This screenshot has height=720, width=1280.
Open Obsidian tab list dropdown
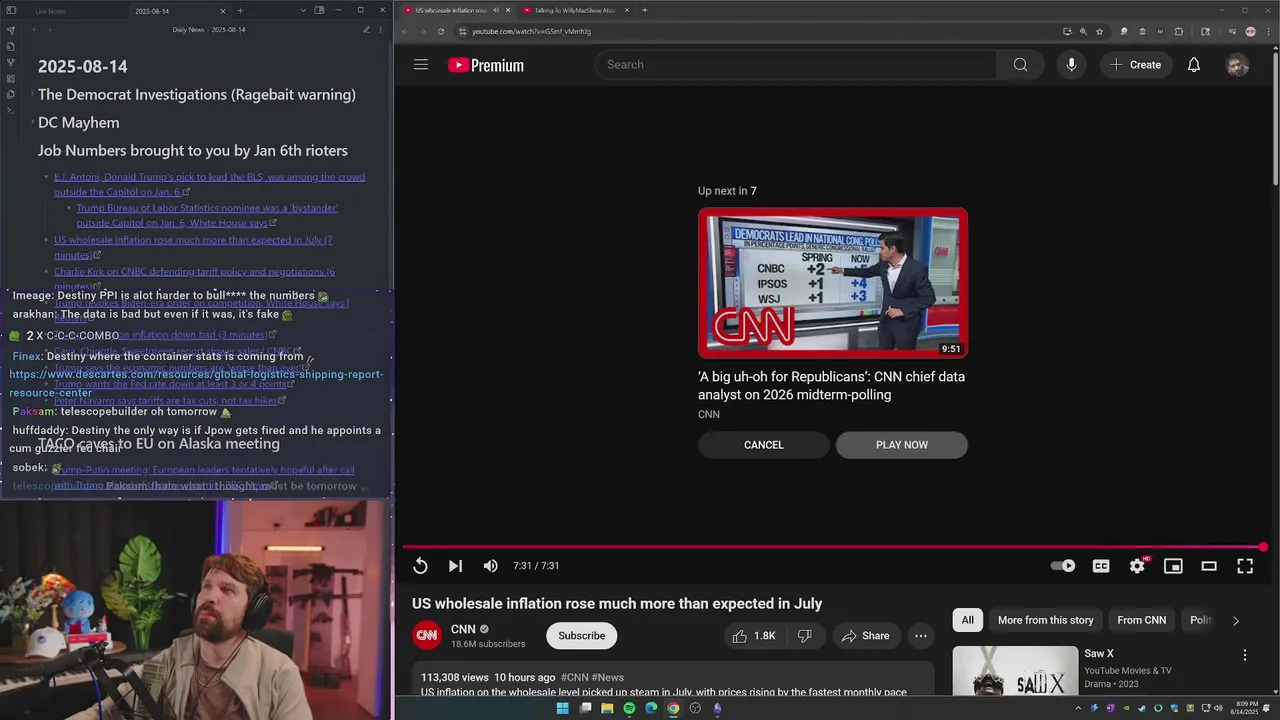[303, 10]
